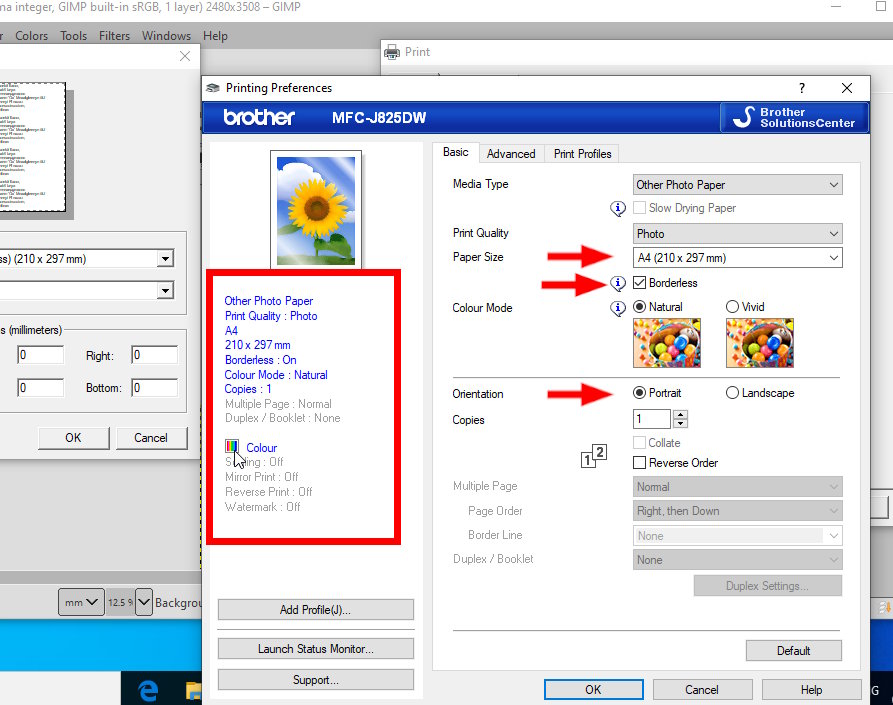The height and width of the screenshot is (705, 893).
Task: Click 'Colour Mode : Natural' in the settings summary
Action: pos(276,375)
